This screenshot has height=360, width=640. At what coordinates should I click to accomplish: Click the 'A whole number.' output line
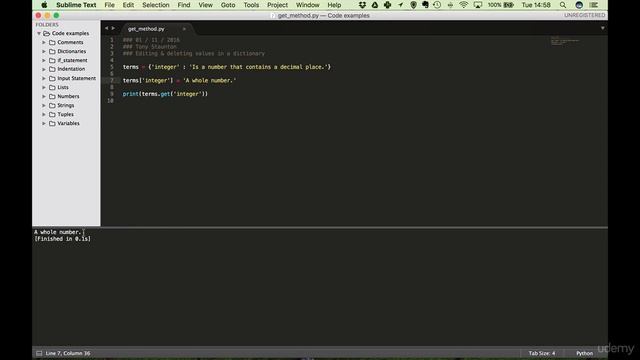(x=58, y=232)
